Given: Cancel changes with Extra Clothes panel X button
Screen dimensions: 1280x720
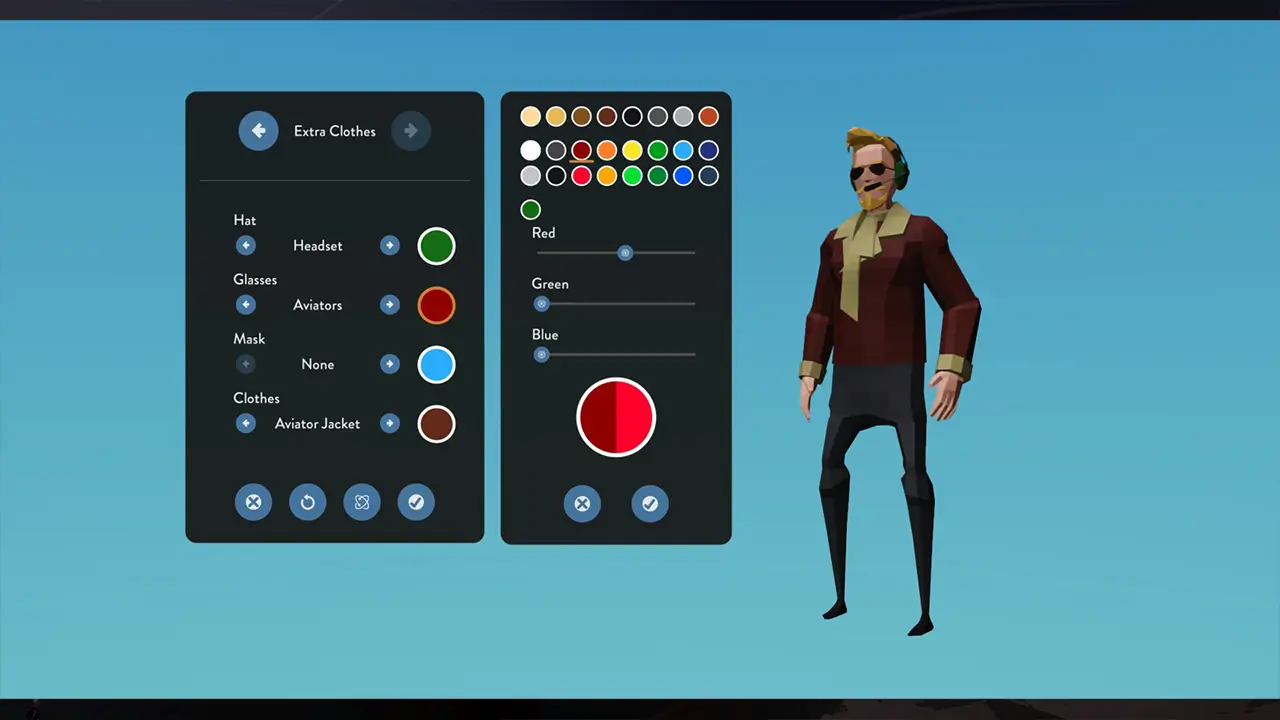Looking at the screenshot, I should pyautogui.click(x=253, y=502).
